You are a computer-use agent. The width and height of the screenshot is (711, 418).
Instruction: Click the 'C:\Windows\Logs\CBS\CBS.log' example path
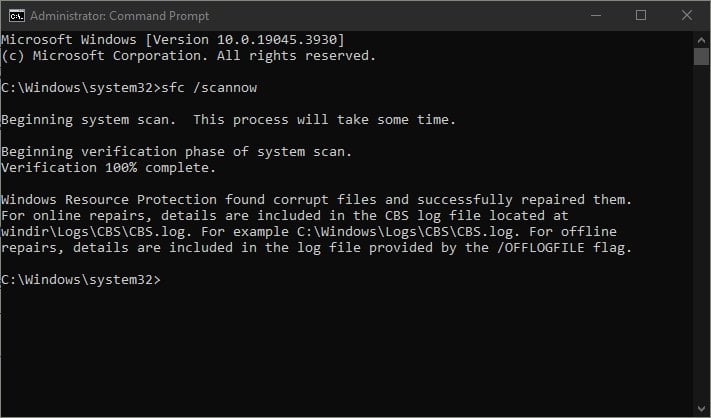click(x=405, y=232)
